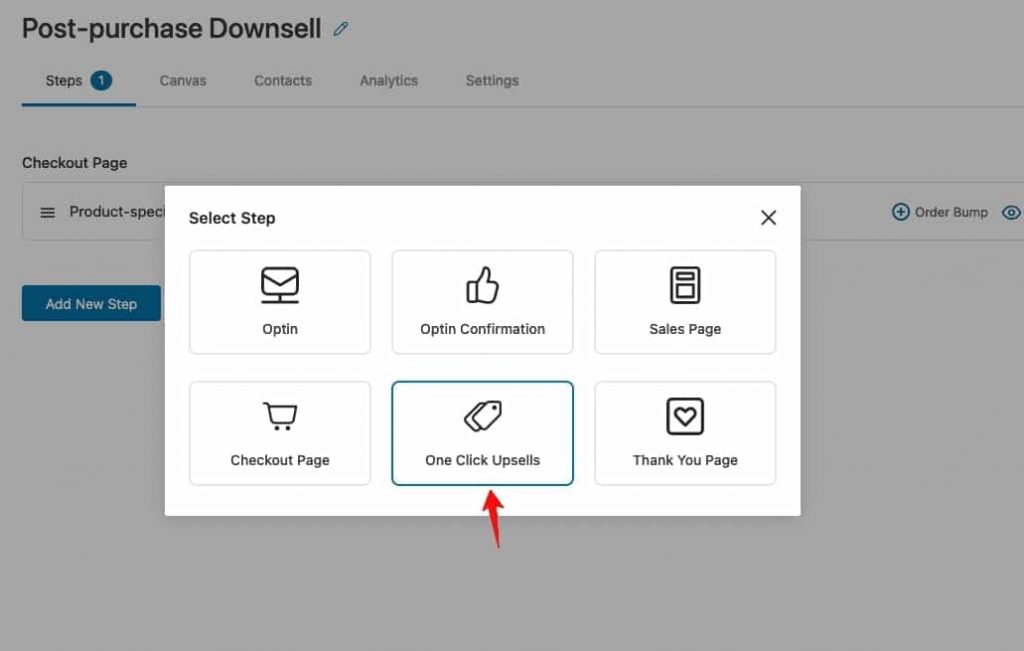Choose the Optin step card
This screenshot has height=651, width=1024.
280,302
